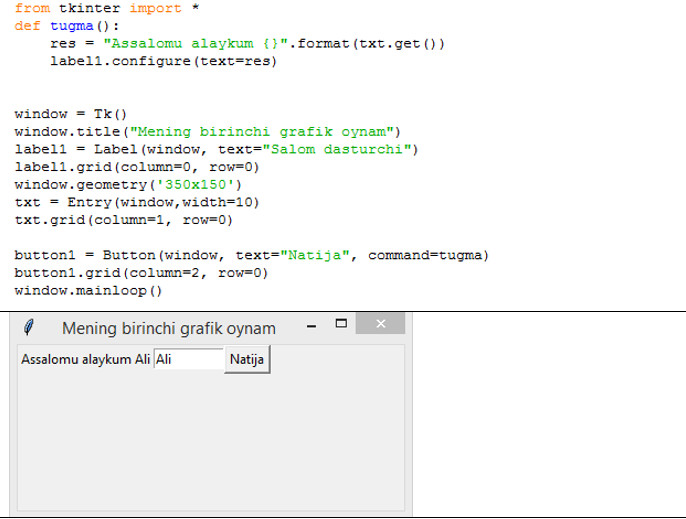Click the txt = Entry(window,width=10) line
The width and height of the screenshot is (686, 519).
pyautogui.click(x=136, y=202)
